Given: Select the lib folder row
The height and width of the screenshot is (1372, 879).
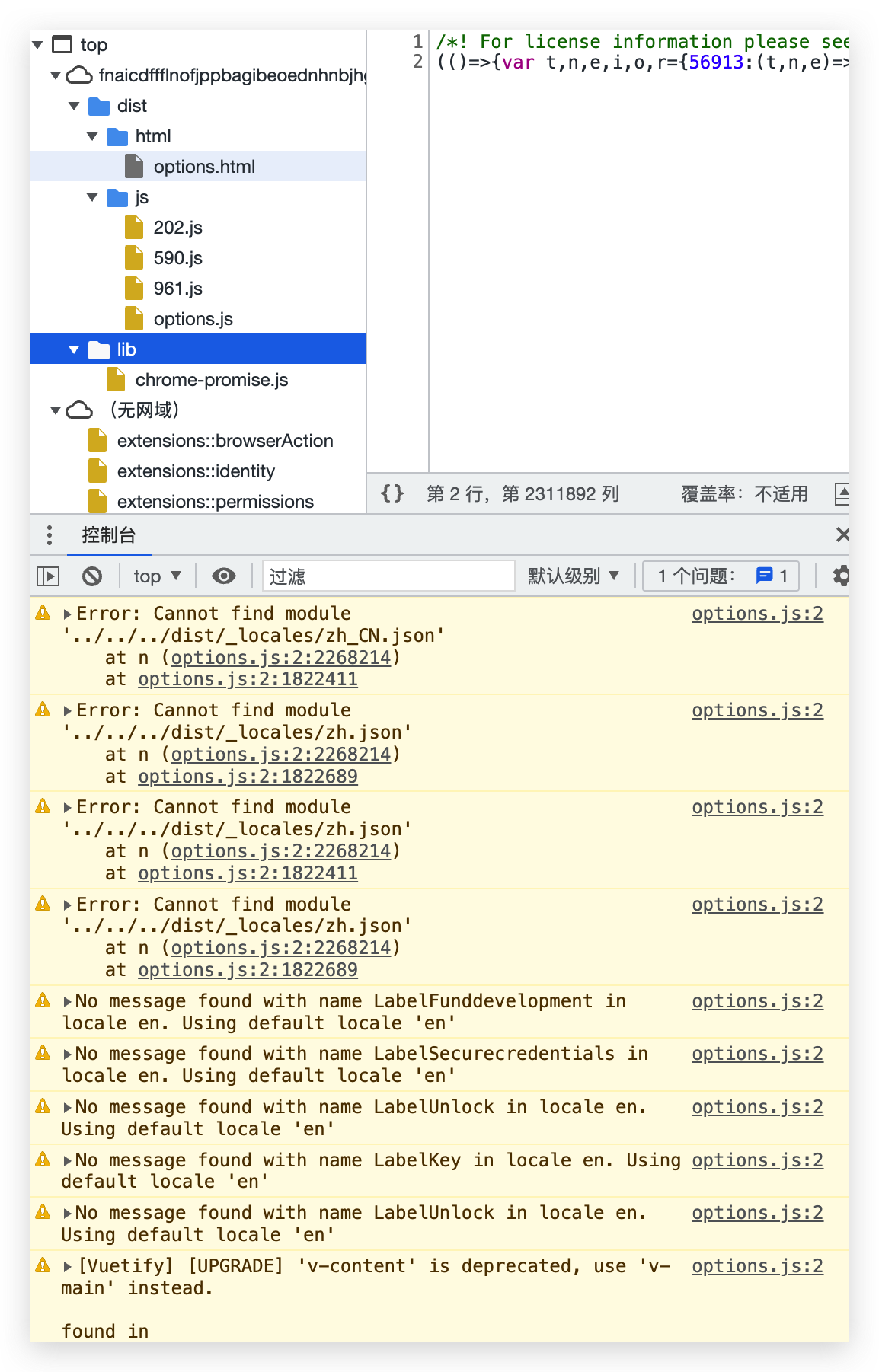Looking at the screenshot, I should (x=198, y=349).
